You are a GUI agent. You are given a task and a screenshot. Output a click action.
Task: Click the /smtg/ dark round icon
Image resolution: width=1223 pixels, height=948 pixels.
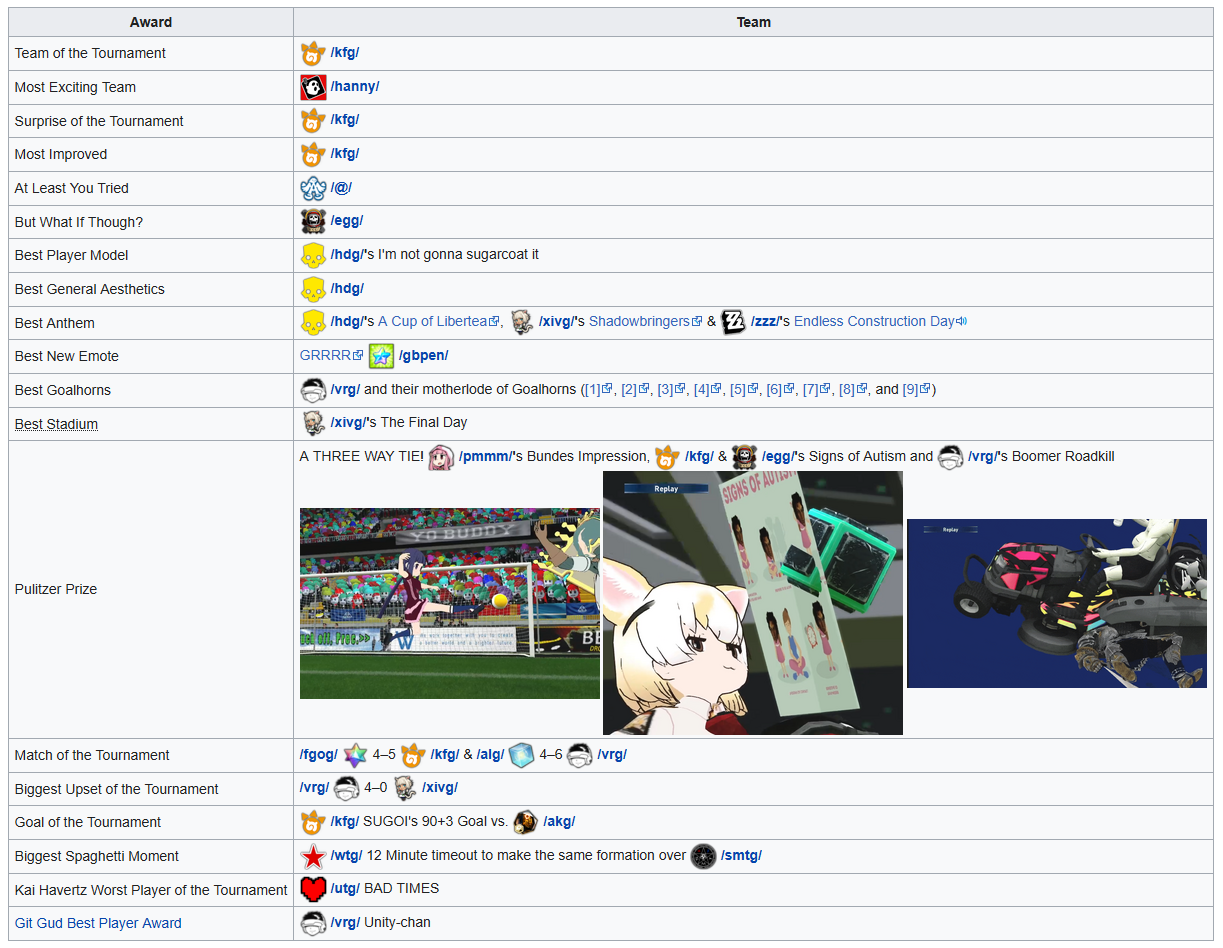click(704, 856)
